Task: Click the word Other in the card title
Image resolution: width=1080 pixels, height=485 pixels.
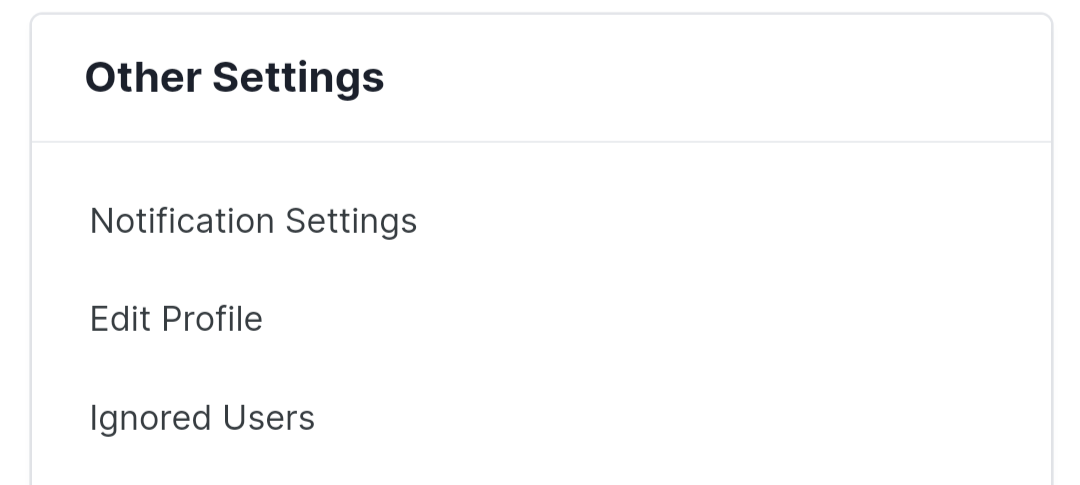Action: (143, 77)
